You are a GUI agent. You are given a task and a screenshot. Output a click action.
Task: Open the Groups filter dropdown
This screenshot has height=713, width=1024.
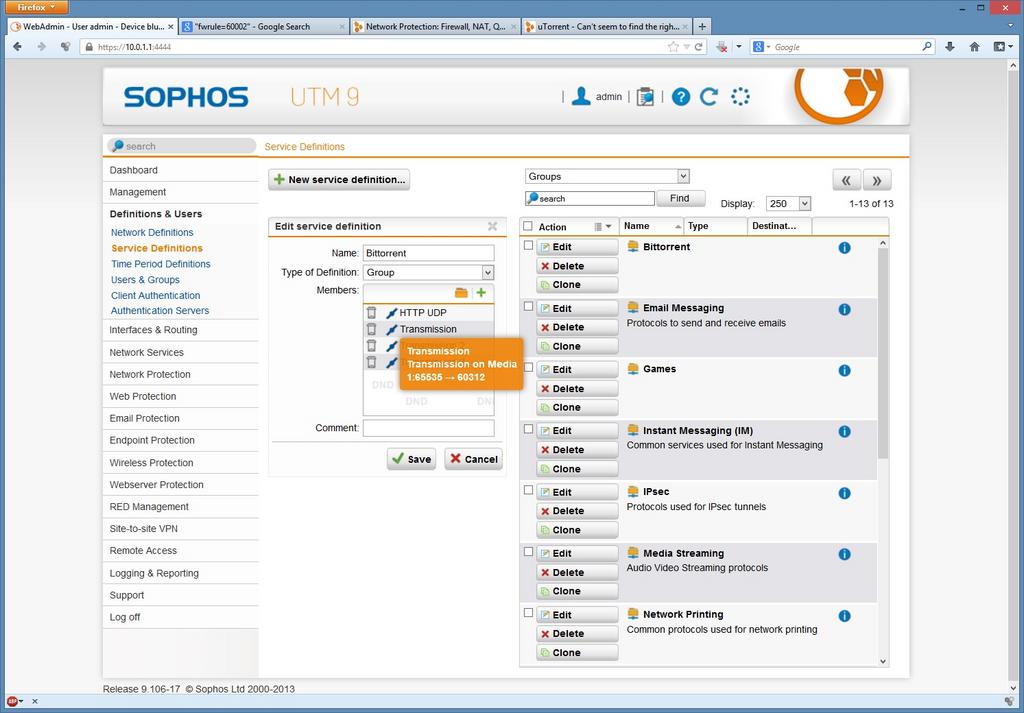(x=607, y=176)
